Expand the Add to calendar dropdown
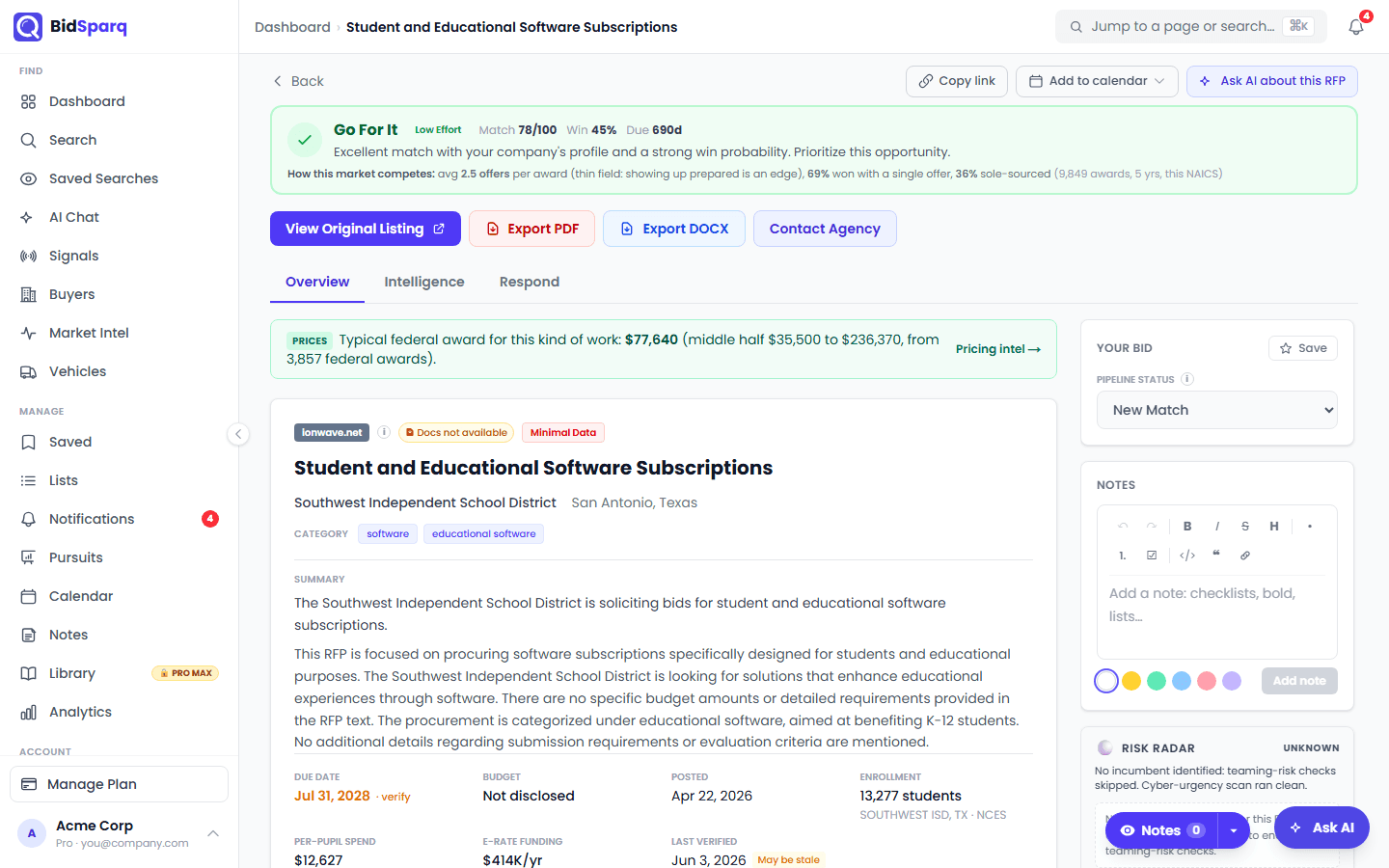The image size is (1389, 868). [x=1097, y=81]
